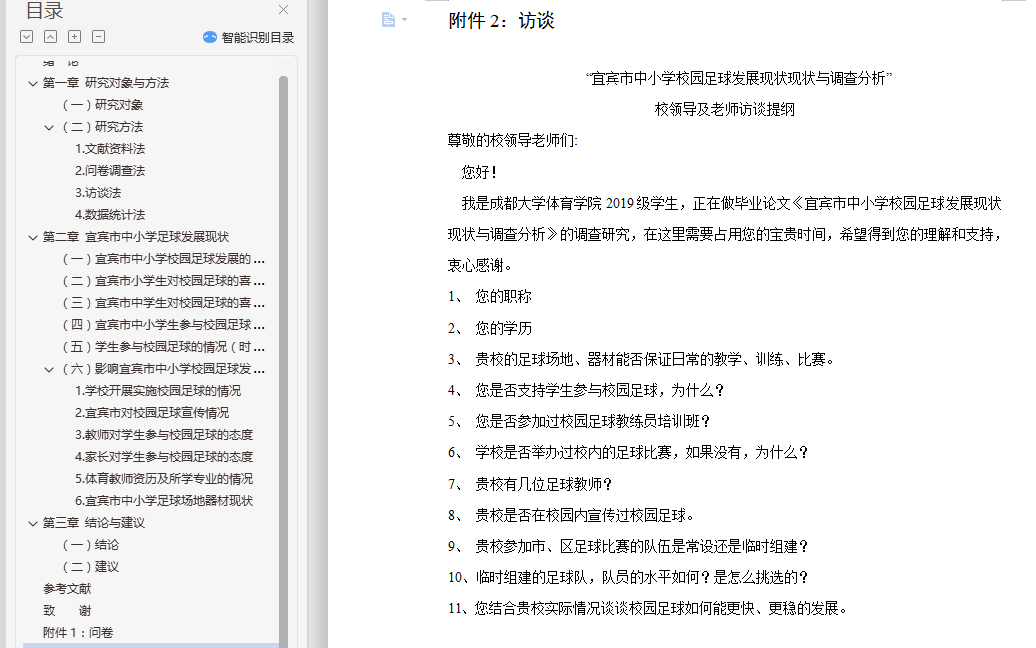Image resolution: width=1036 pixels, height=648 pixels.
Task: Click question 3 about 足球场地、器材
Action: coord(642,359)
